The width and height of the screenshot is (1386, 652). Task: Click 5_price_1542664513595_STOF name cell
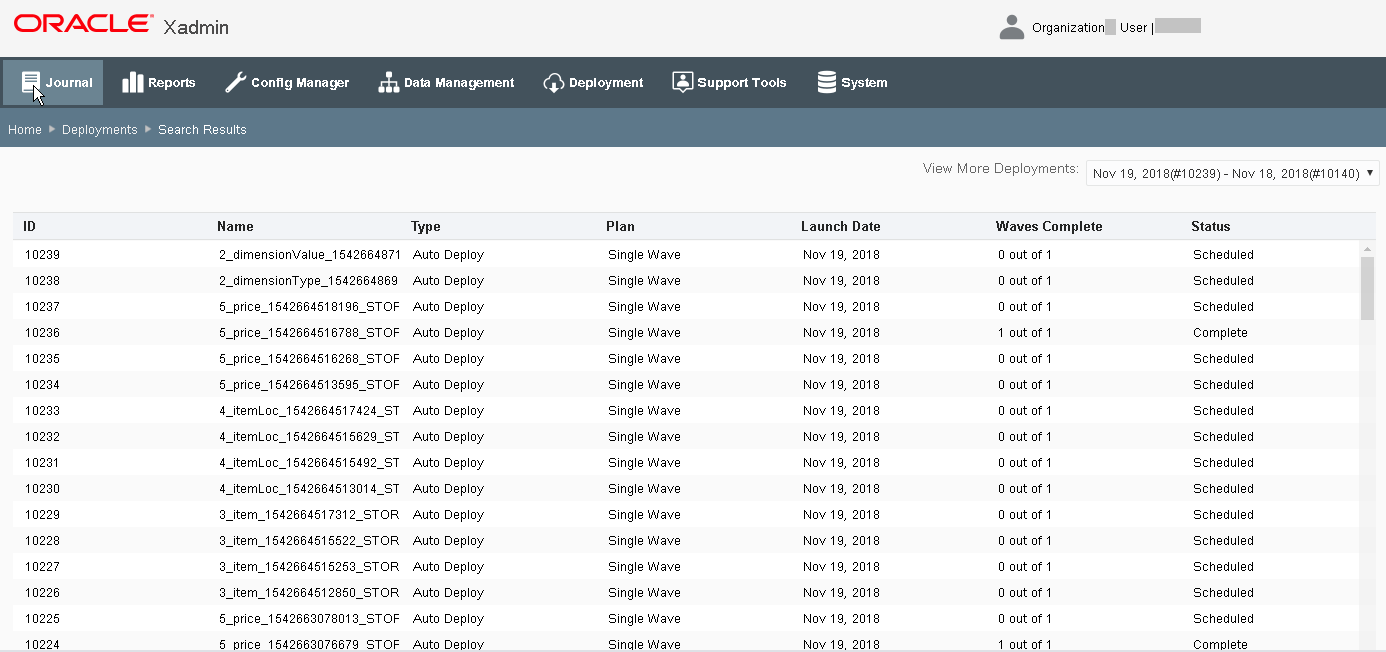pyautogui.click(x=309, y=385)
